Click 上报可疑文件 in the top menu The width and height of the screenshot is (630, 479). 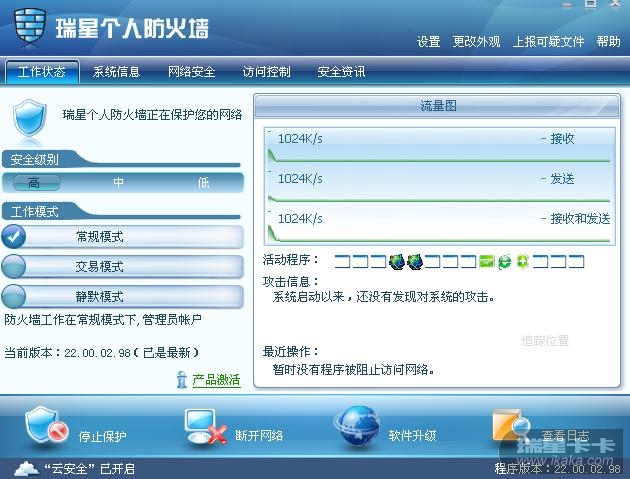click(x=548, y=41)
